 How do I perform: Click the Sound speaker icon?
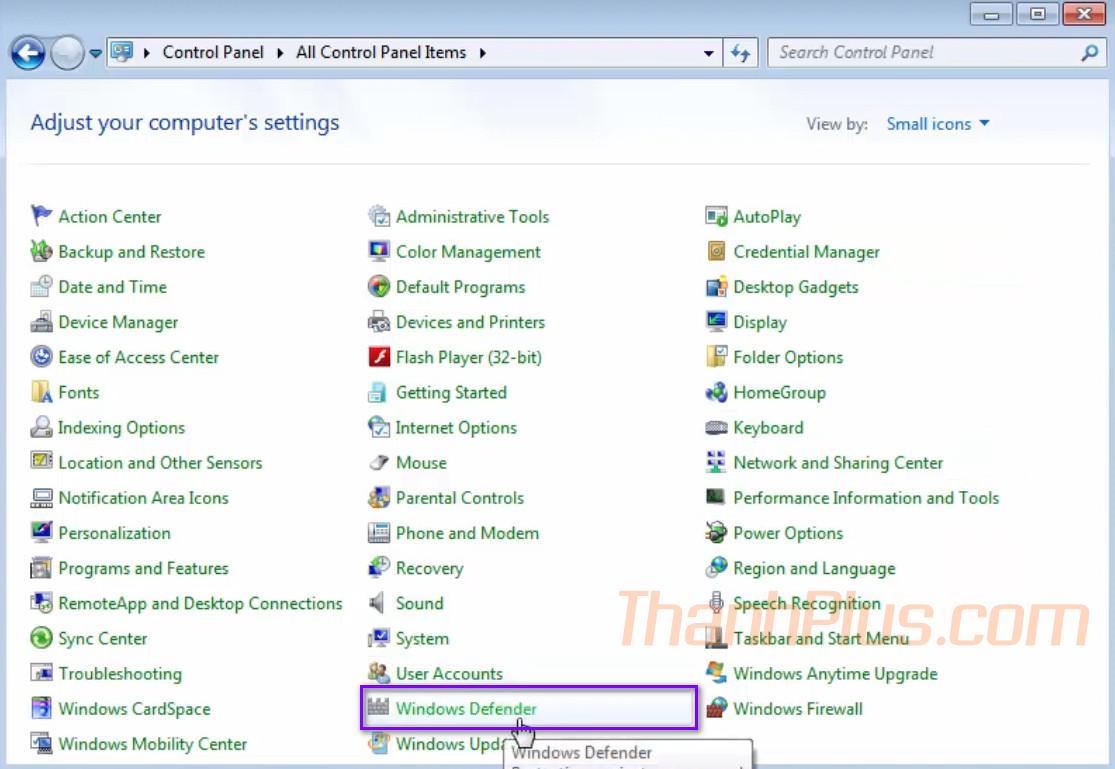pyautogui.click(x=379, y=603)
